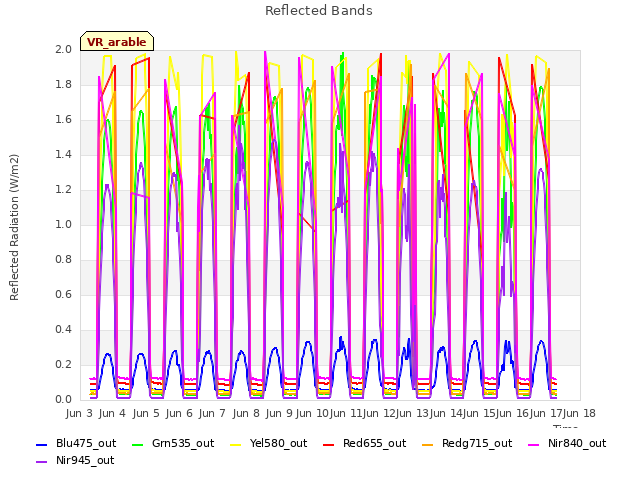Viewport: 640px width, 480px height.
Task: Click the Jun 18 x-axis tick label
Action: pyautogui.click(x=579, y=413)
